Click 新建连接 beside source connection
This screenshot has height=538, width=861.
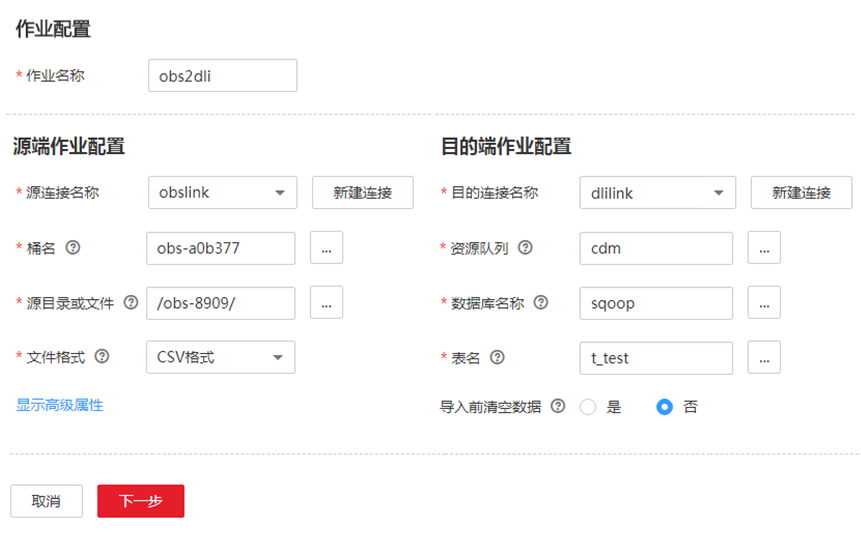pos(362,192)
